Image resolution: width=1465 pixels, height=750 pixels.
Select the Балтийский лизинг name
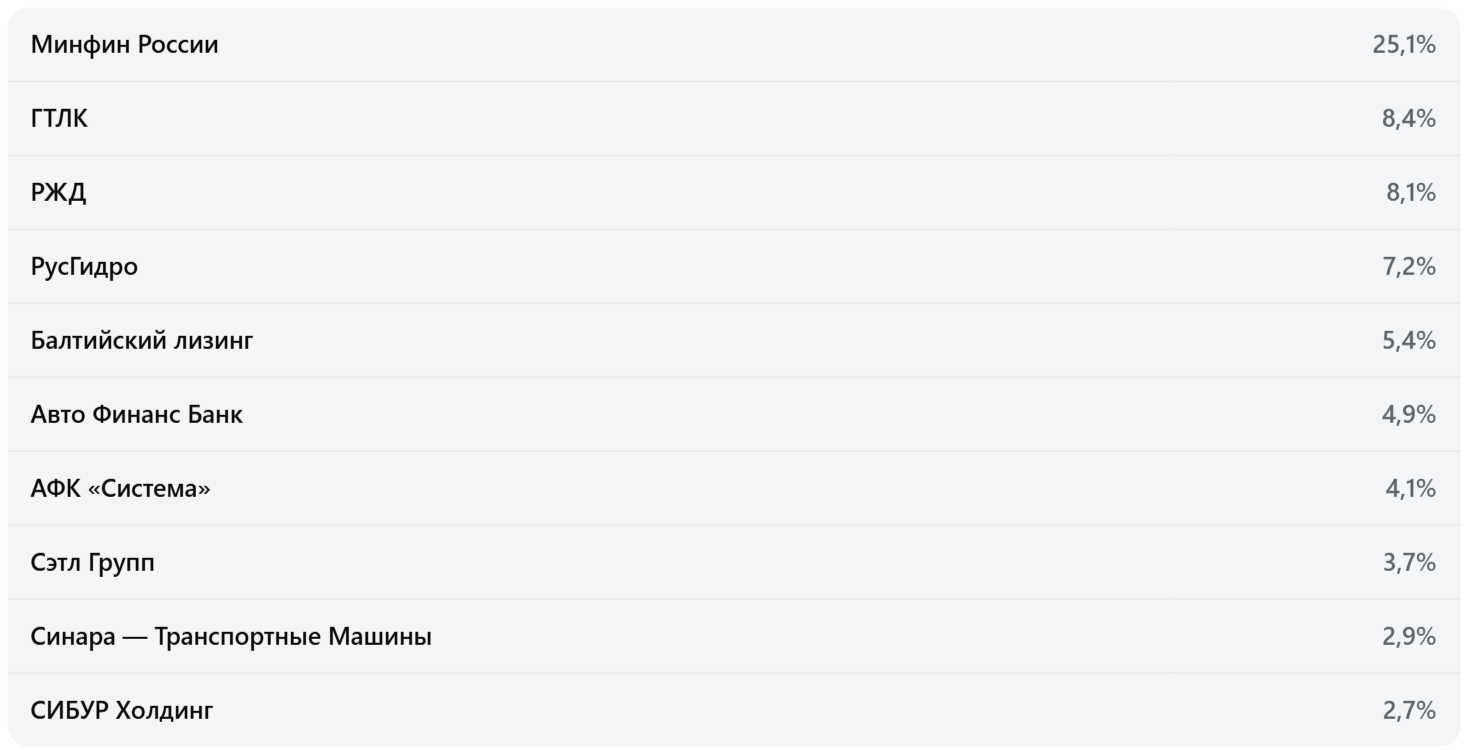point(142,341)
